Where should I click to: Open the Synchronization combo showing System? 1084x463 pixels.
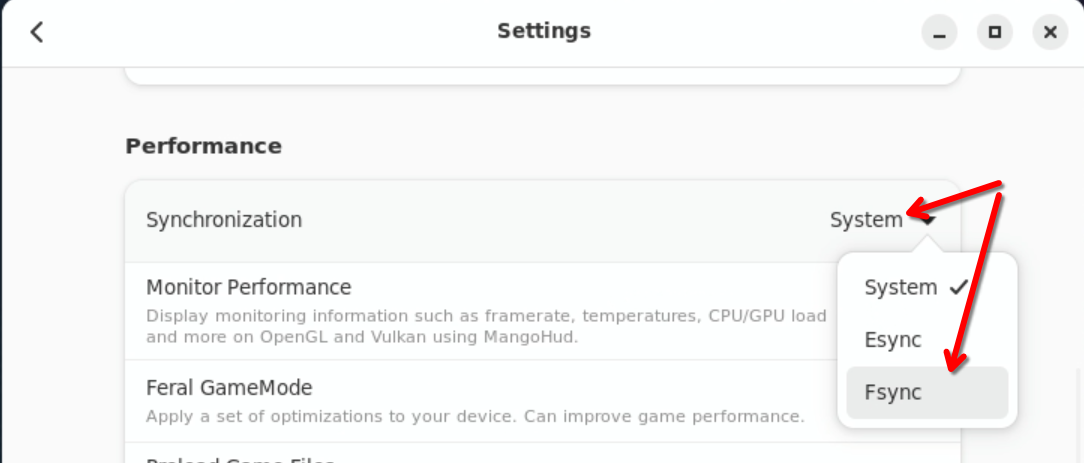point(866,220)
